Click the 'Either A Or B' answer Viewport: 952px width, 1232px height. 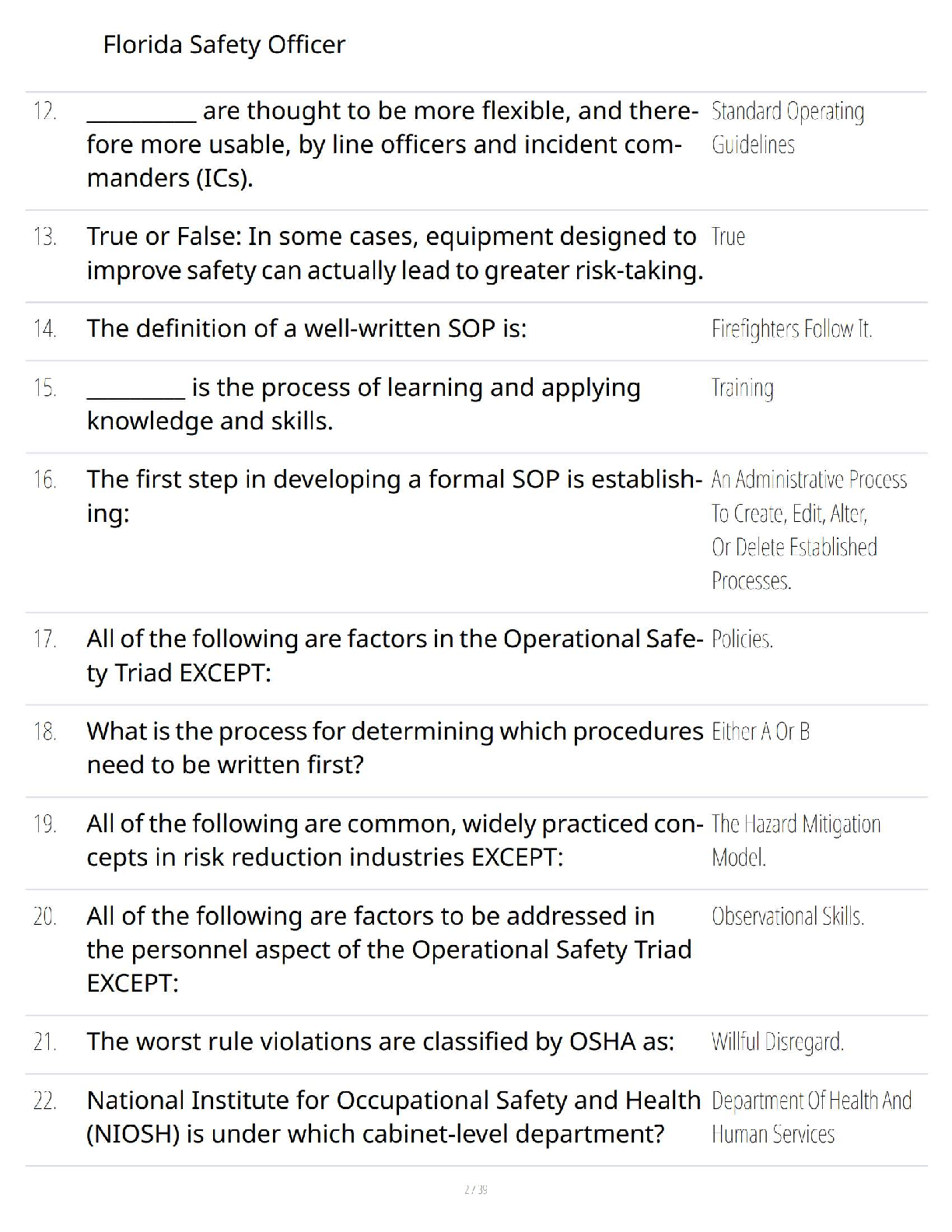[760, 732]
